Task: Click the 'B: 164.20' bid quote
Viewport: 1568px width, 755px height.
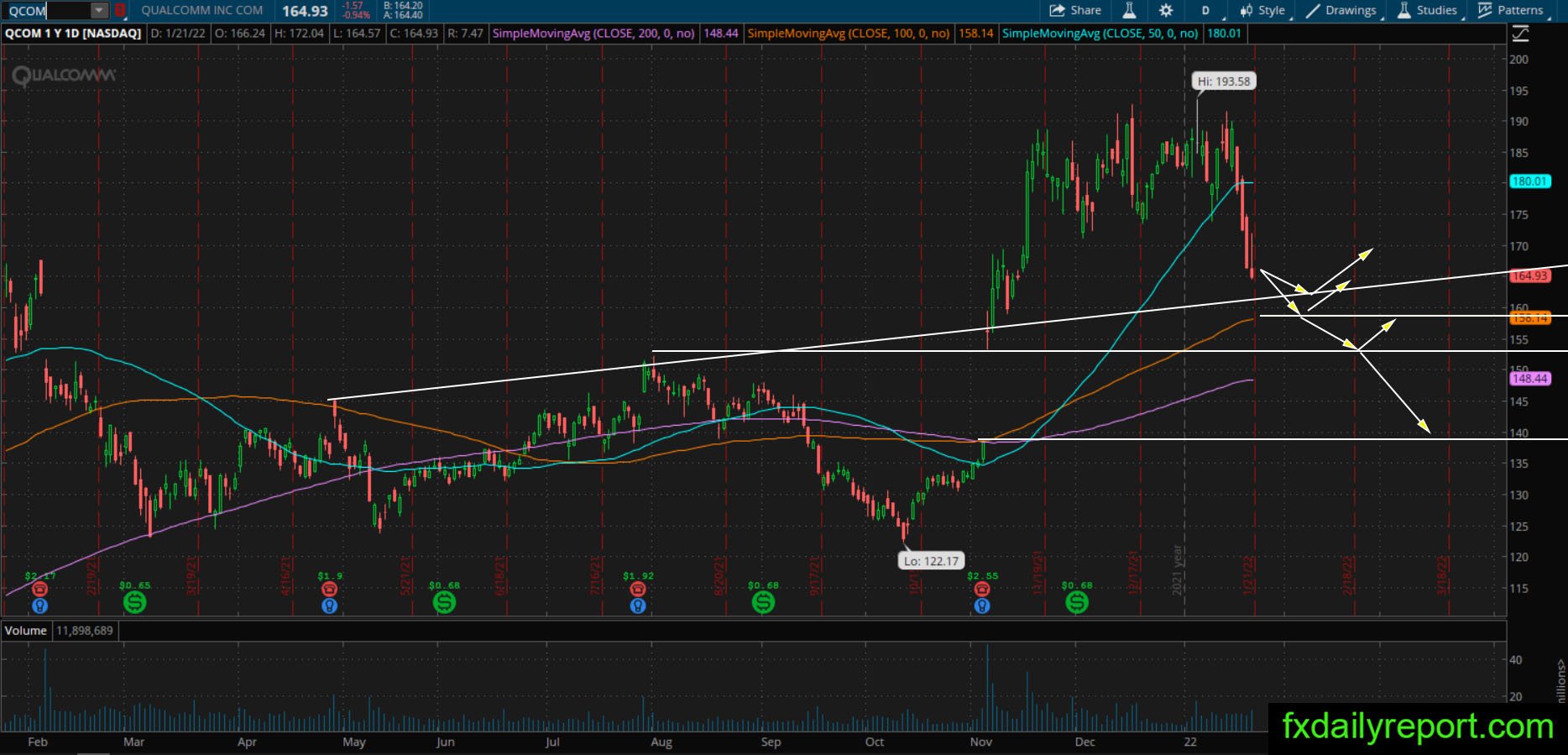Action: (x=403, y=5)
